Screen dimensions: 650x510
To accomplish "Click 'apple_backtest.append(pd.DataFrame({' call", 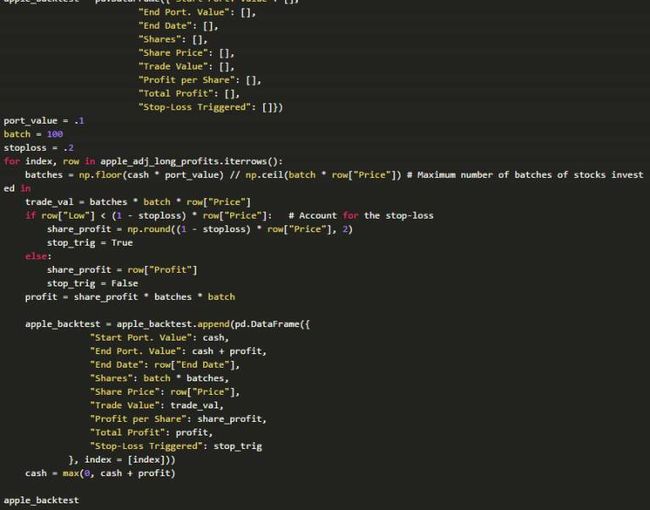I will (x=213, y=324).
